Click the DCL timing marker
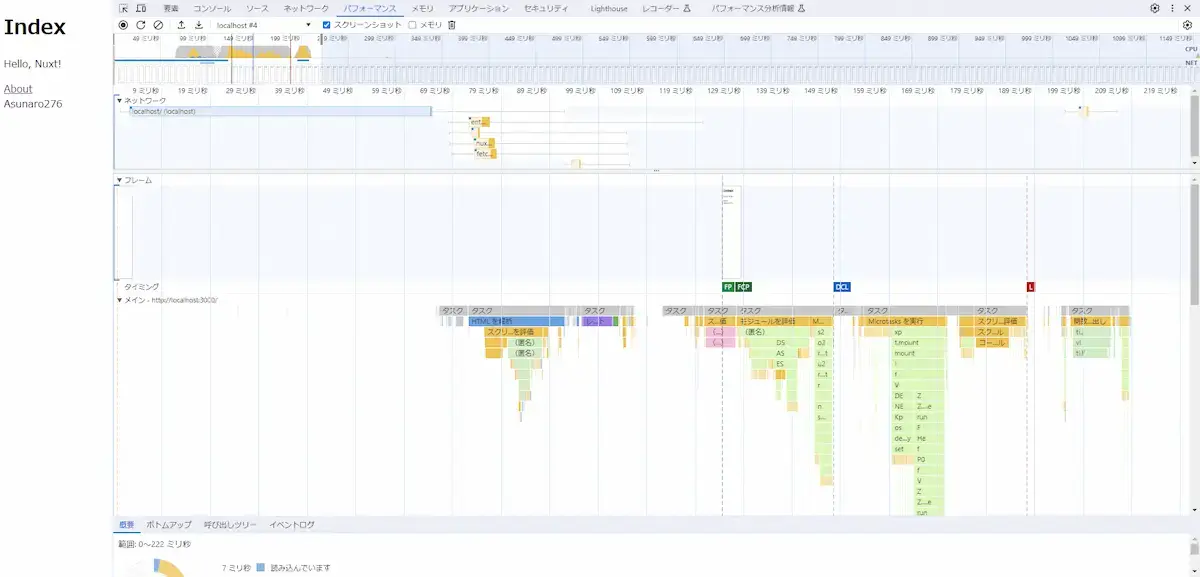1200x577 pixels. (842, 287)
